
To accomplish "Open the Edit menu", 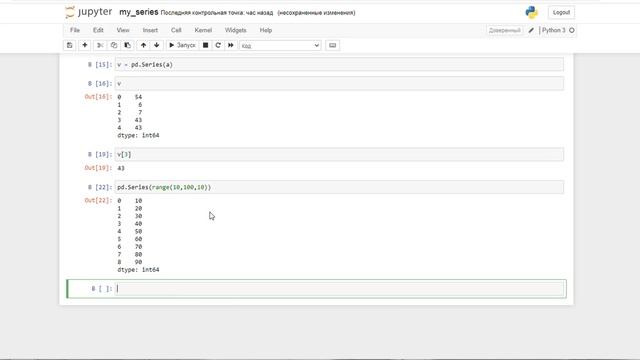I will tap(98, 30).
